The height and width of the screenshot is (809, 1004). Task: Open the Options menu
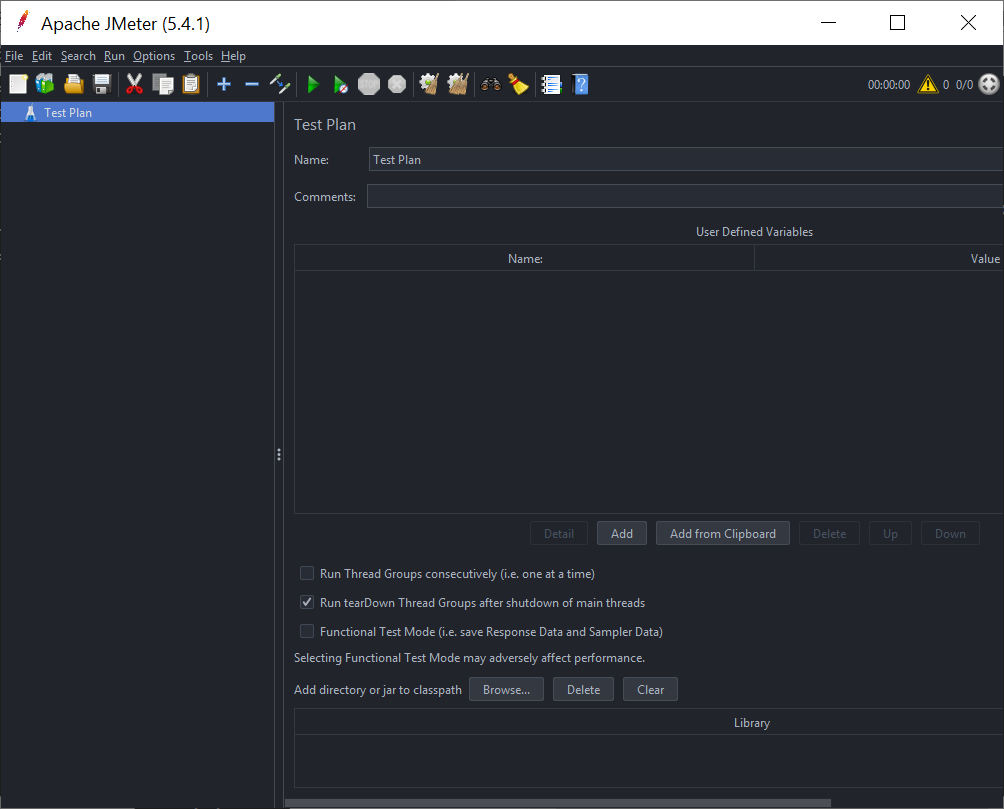pyautogui.click(x=154, y=56)
